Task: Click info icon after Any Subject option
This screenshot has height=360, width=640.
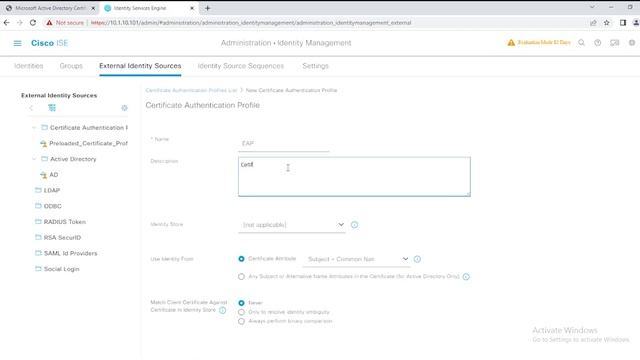Action: pyautogui.click(x=466, y=276)
